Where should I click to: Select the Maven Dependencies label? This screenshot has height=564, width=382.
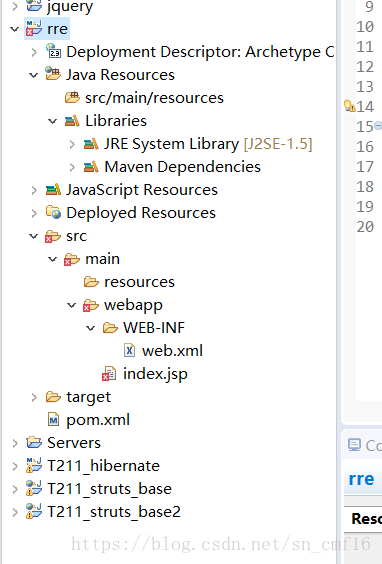point(182,167)
